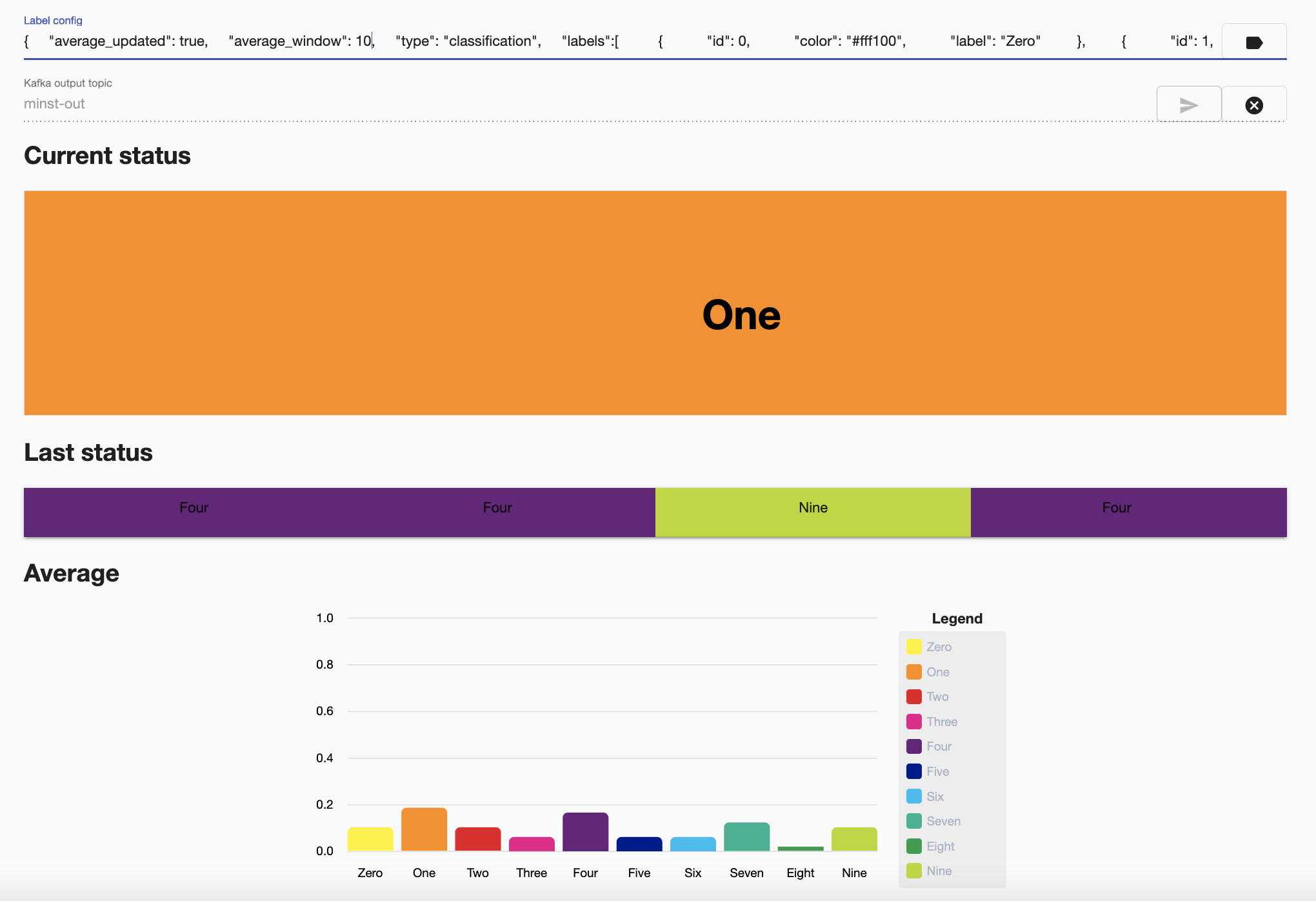Image resolution: width=1316 pixels, height=901 pixels.
Task: Toggle Zero series in the legend
Action: (938, 647)
